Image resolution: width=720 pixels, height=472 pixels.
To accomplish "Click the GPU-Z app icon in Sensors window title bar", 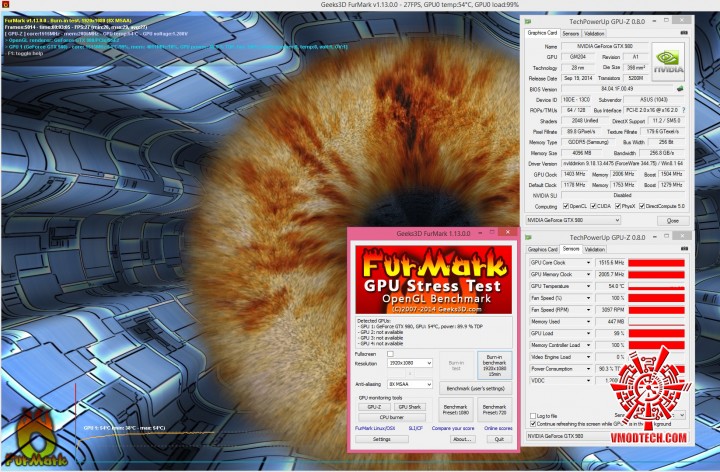I will pos(529,237).
